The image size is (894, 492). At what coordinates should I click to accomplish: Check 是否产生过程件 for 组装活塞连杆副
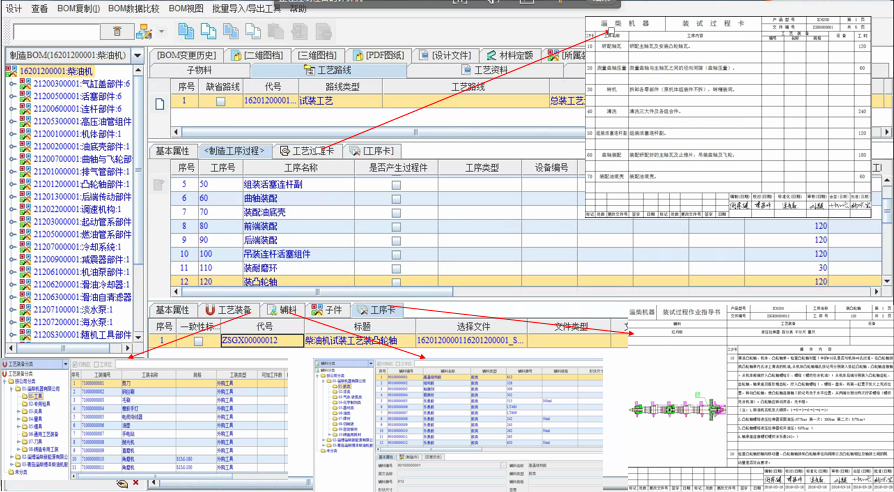[x=396, y=185]
